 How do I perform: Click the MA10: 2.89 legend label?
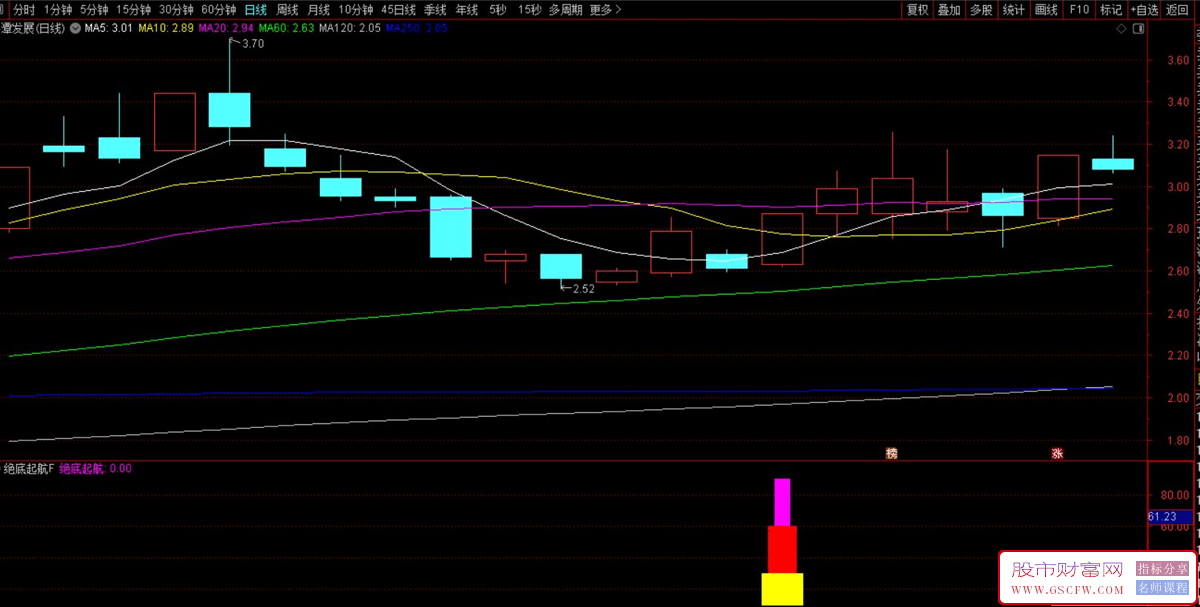point(166,29)
